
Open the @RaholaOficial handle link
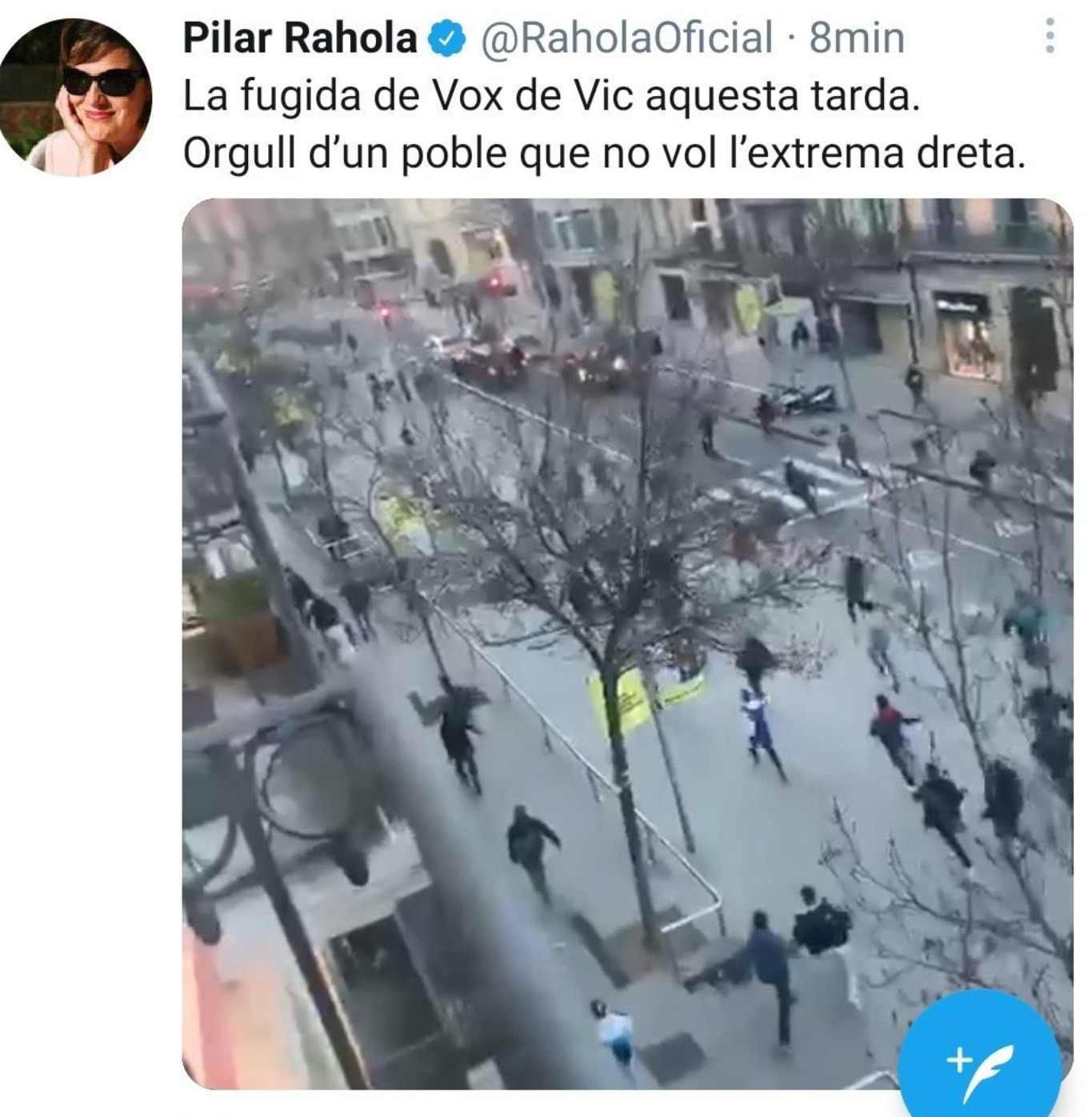click(626, 38)
